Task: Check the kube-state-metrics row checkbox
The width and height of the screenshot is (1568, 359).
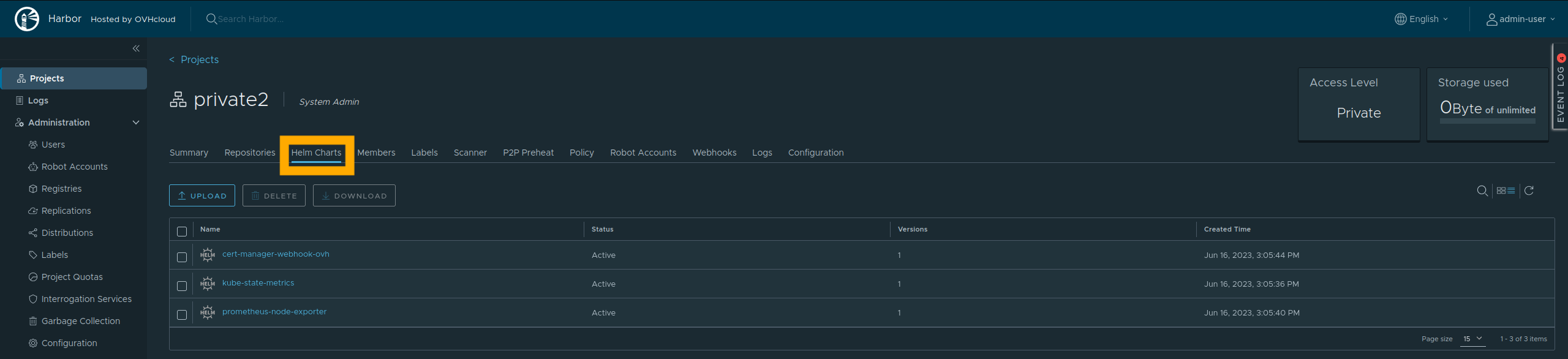Action: click(182, 286)
